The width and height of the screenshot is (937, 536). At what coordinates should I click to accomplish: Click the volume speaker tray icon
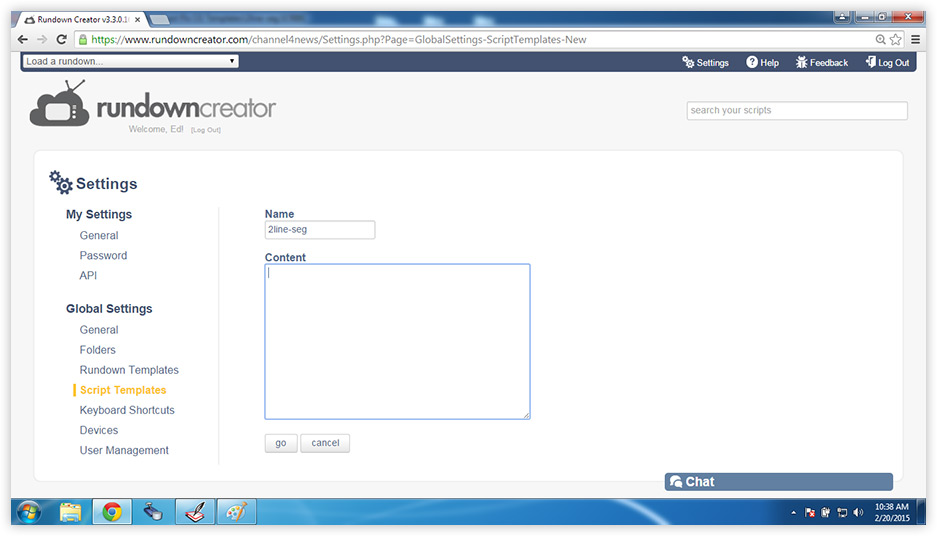858,512
